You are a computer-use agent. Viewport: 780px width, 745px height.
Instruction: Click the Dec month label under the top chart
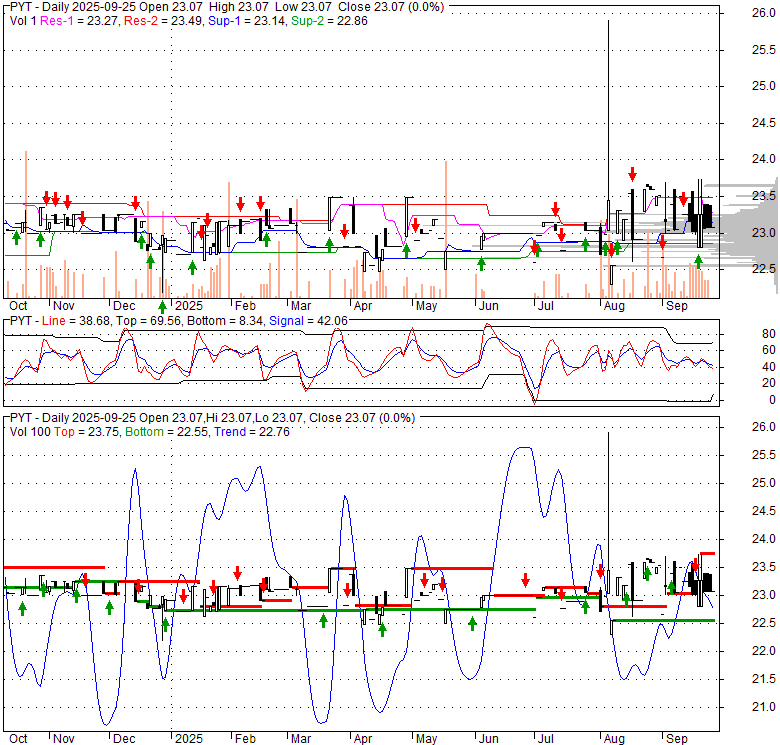(x=124, y=306)
